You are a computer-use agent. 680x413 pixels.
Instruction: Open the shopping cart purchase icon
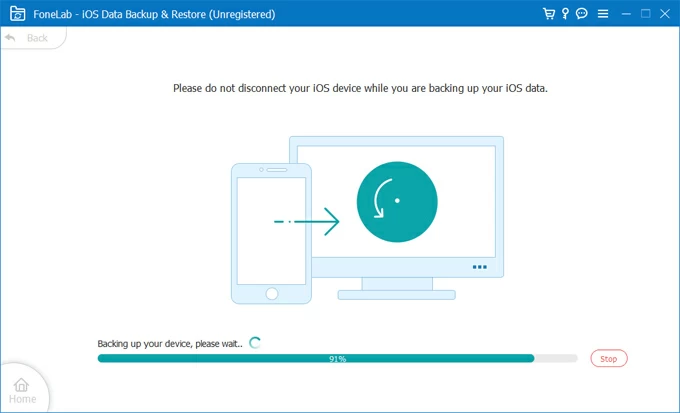549,14
